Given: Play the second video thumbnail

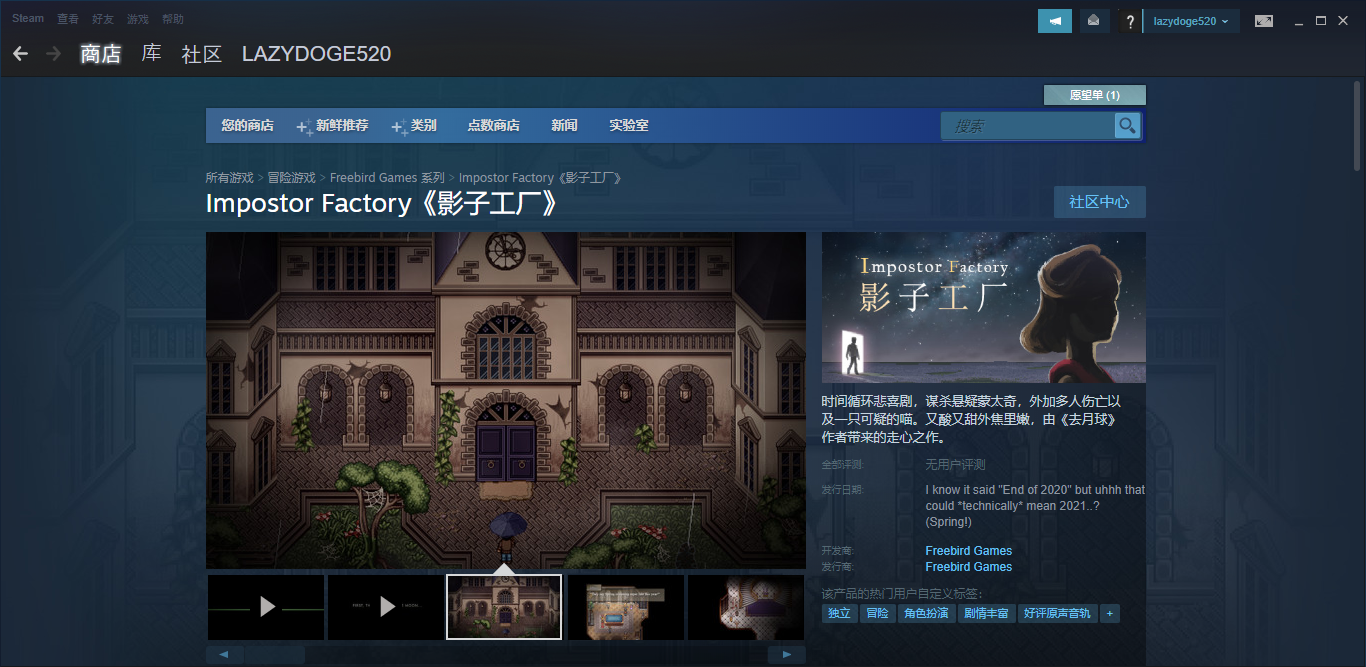Looking at the screenshot, I should 386,607.
